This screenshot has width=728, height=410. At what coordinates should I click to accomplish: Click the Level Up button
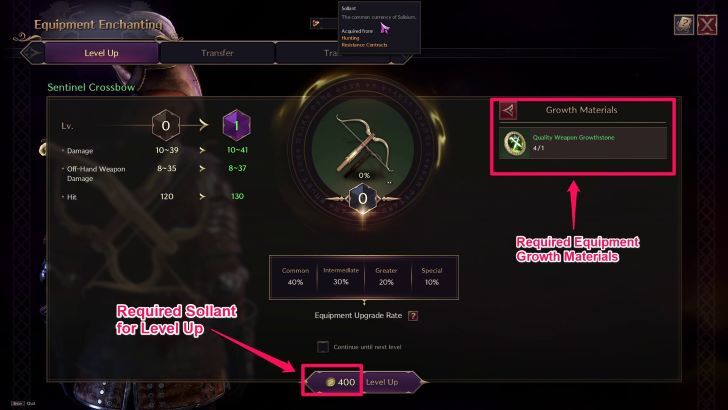click(x=382, y=382)
